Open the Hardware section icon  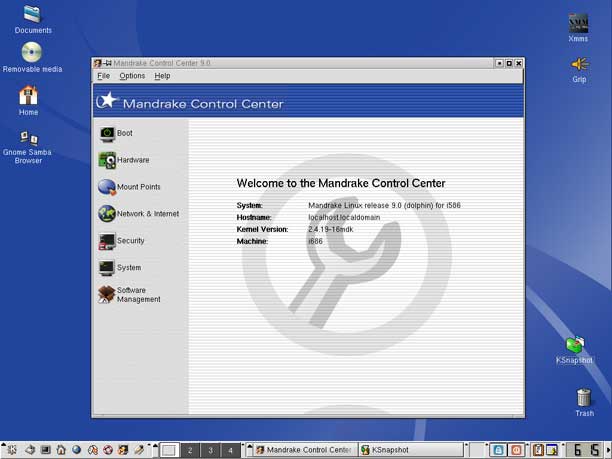coord(107,160)
